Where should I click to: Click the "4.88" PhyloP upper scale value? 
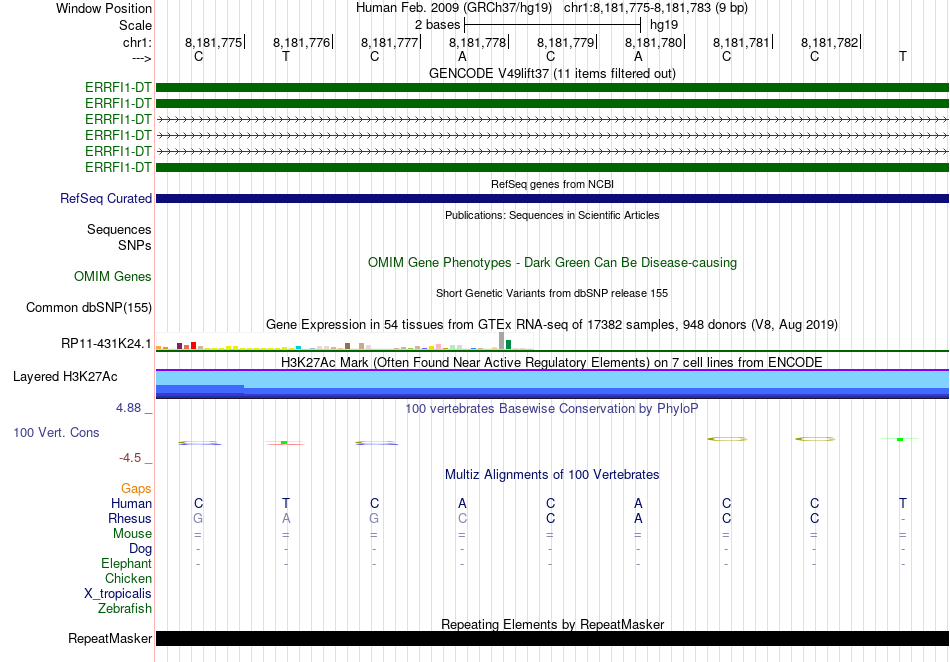pos(128,408)
